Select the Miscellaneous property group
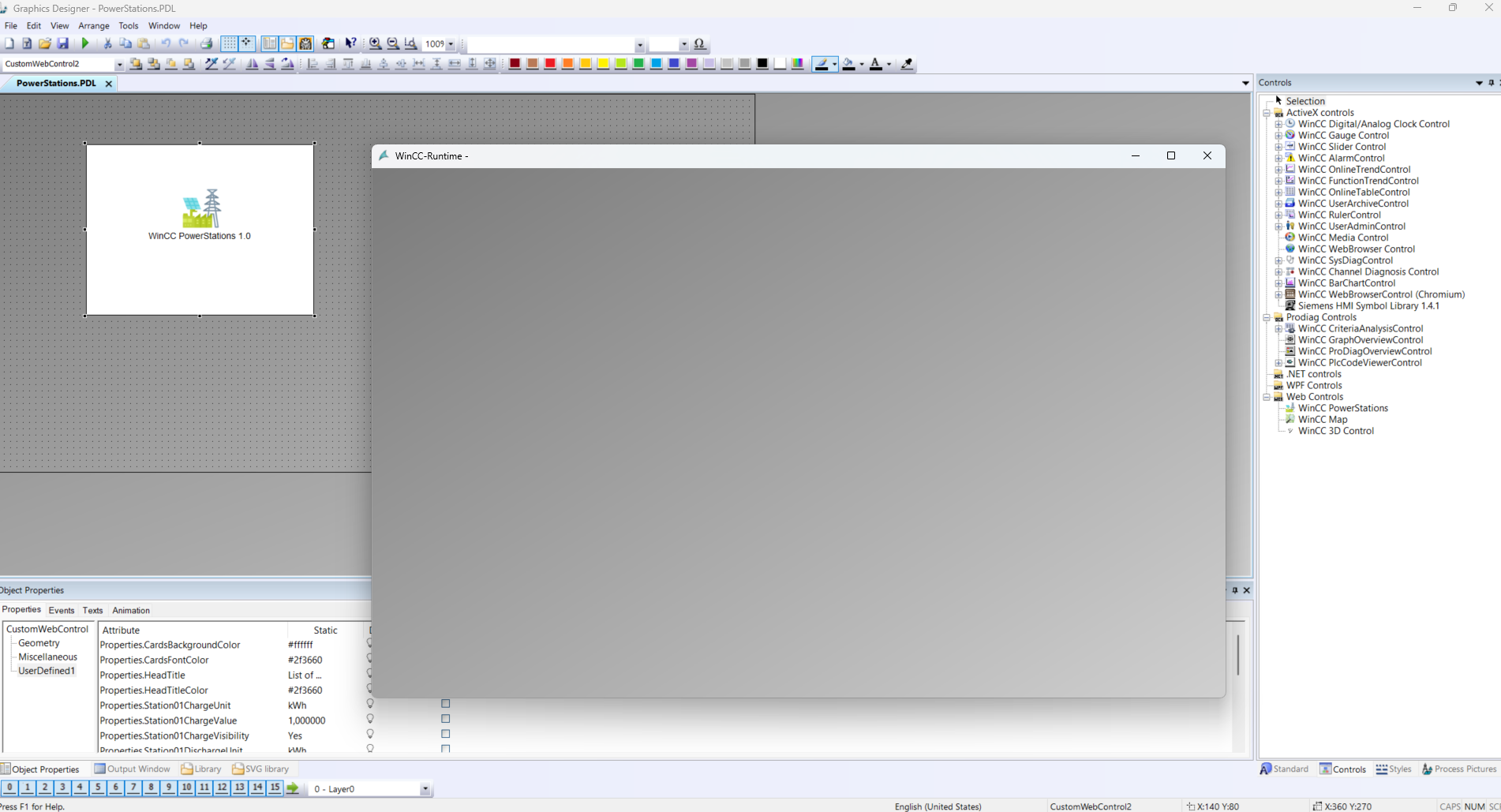1501x812 pixels. (47, 657)
